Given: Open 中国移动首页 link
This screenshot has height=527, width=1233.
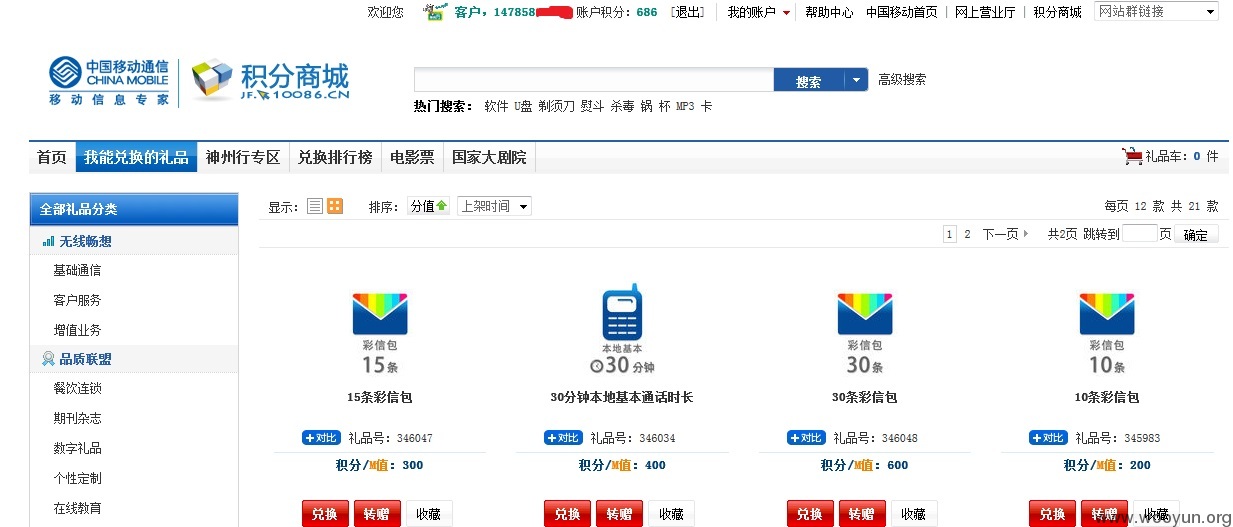Looking at the screenshot, I should (902, 12).
